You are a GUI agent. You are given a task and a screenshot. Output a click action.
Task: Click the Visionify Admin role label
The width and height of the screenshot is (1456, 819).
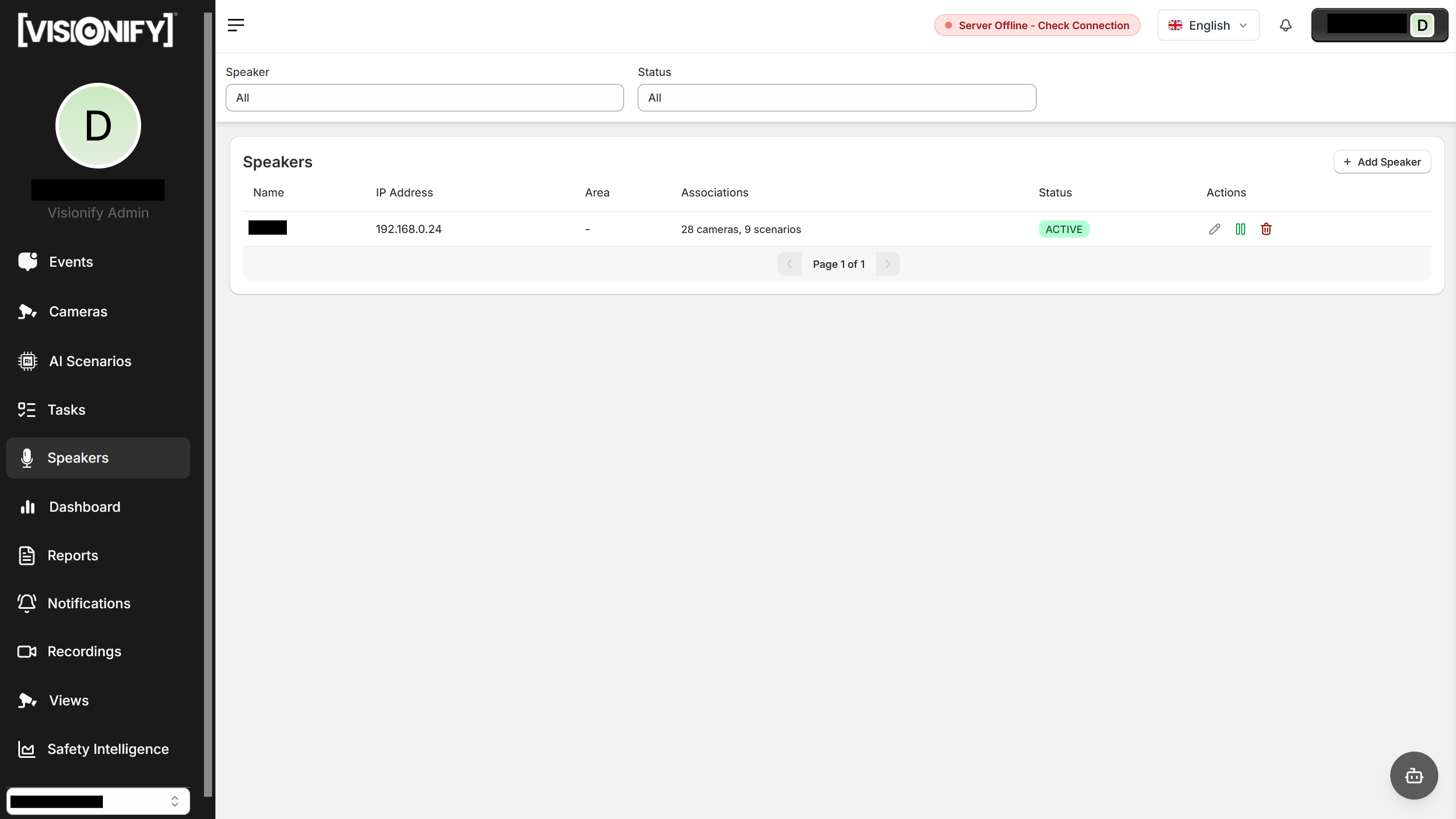[x=98, y=212]
